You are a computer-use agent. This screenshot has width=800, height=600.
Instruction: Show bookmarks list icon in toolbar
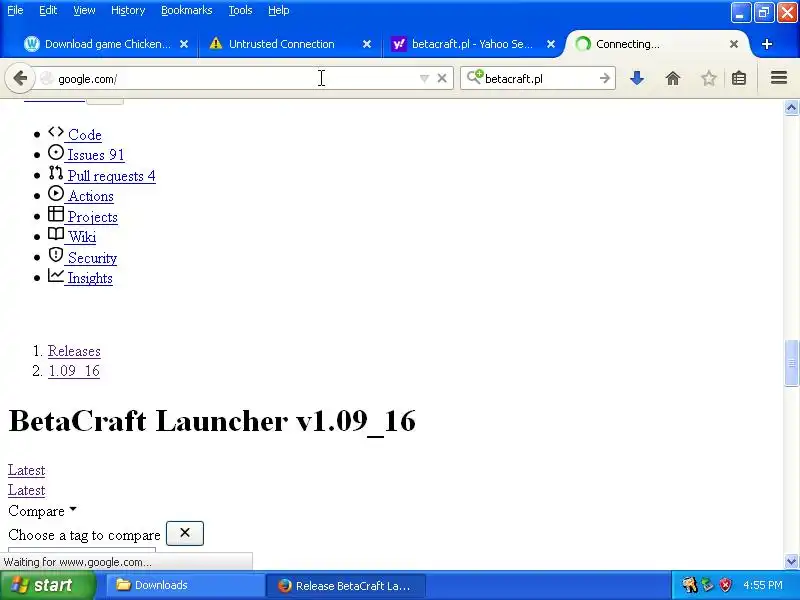pyautogui.click(x=739, y=79)
